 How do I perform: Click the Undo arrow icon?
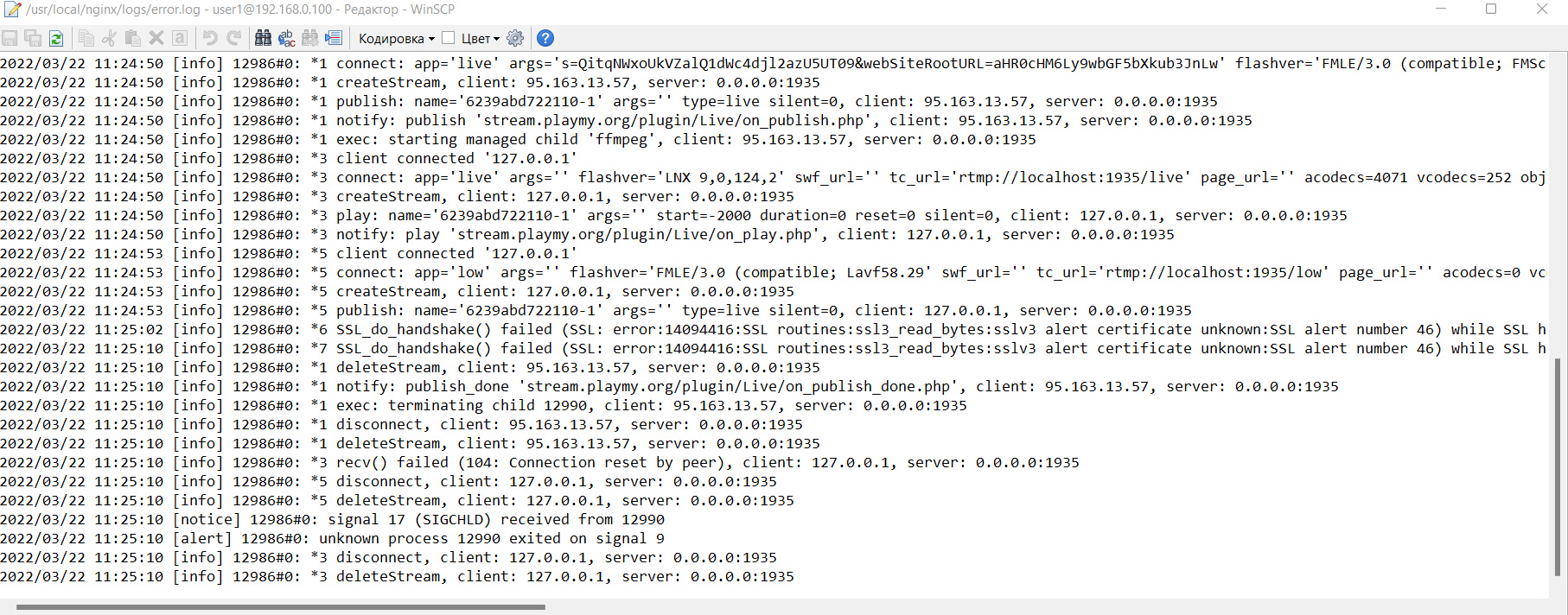210,38
